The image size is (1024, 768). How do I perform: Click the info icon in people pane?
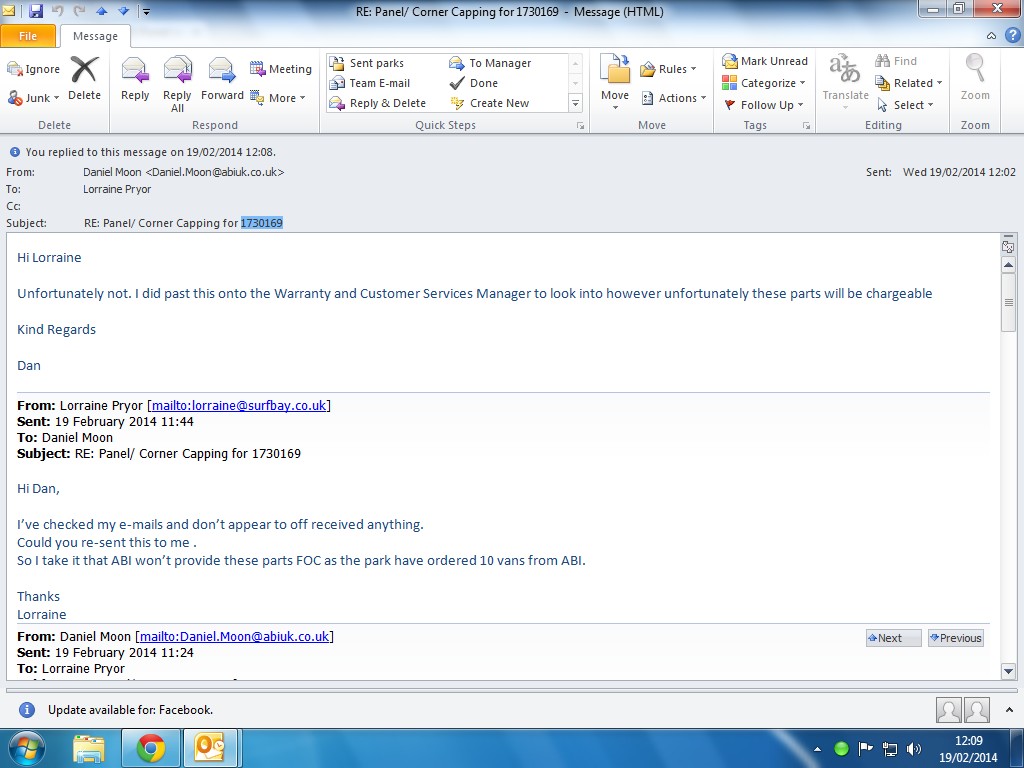tap(27, 710)
